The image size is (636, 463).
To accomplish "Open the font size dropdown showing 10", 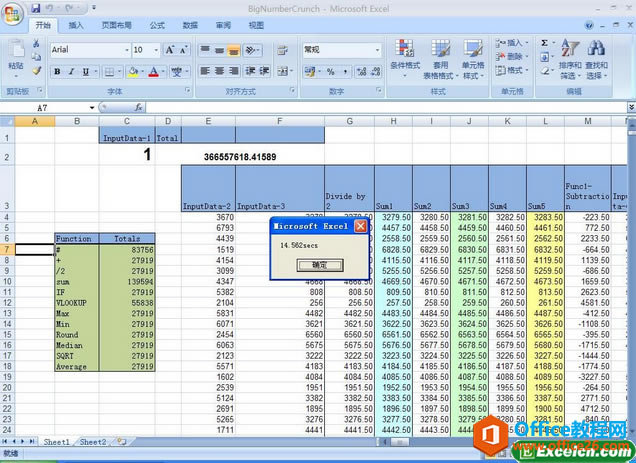I will pos(156,50).
